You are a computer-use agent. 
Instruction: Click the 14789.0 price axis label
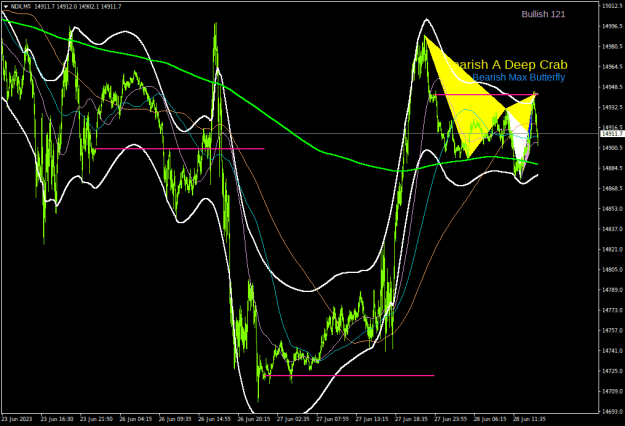pyautogui.click(x=613, y=290)
